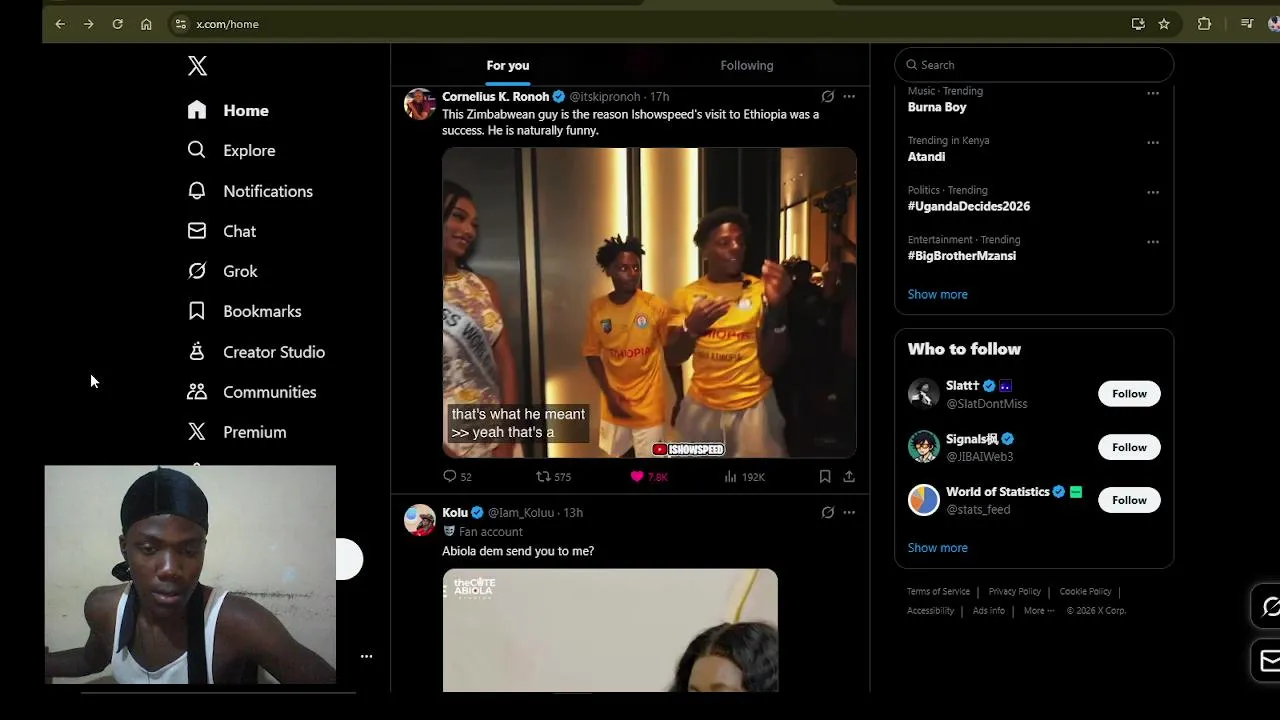Click the Home house icon in the sidebar
This screenshot has width=1280, height=720.
tap(197, 110)
